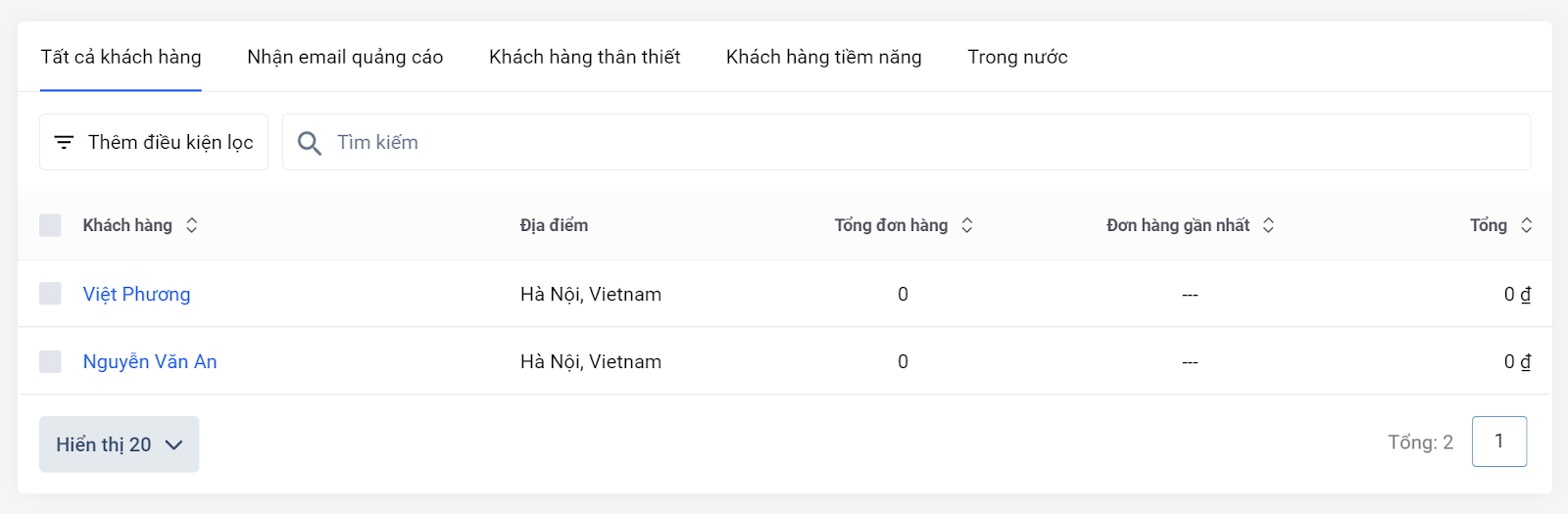Image resolution: width=1568 pixels, height=514 pixels.
Task: Open the Khách hàng tiềm năng tab
Action: pos(824,57)
